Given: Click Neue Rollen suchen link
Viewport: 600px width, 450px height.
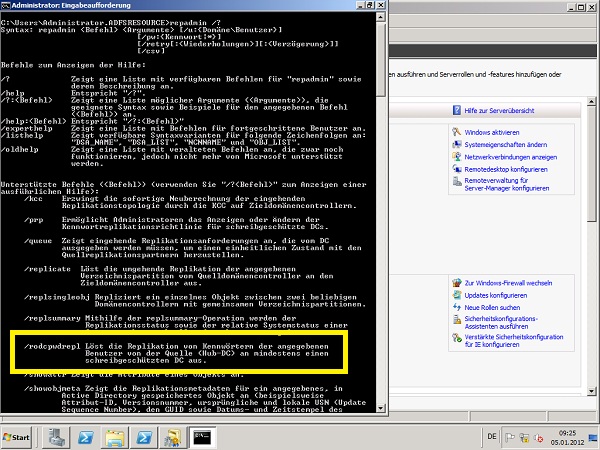Looking at the screenshot, I should [492, 308].
